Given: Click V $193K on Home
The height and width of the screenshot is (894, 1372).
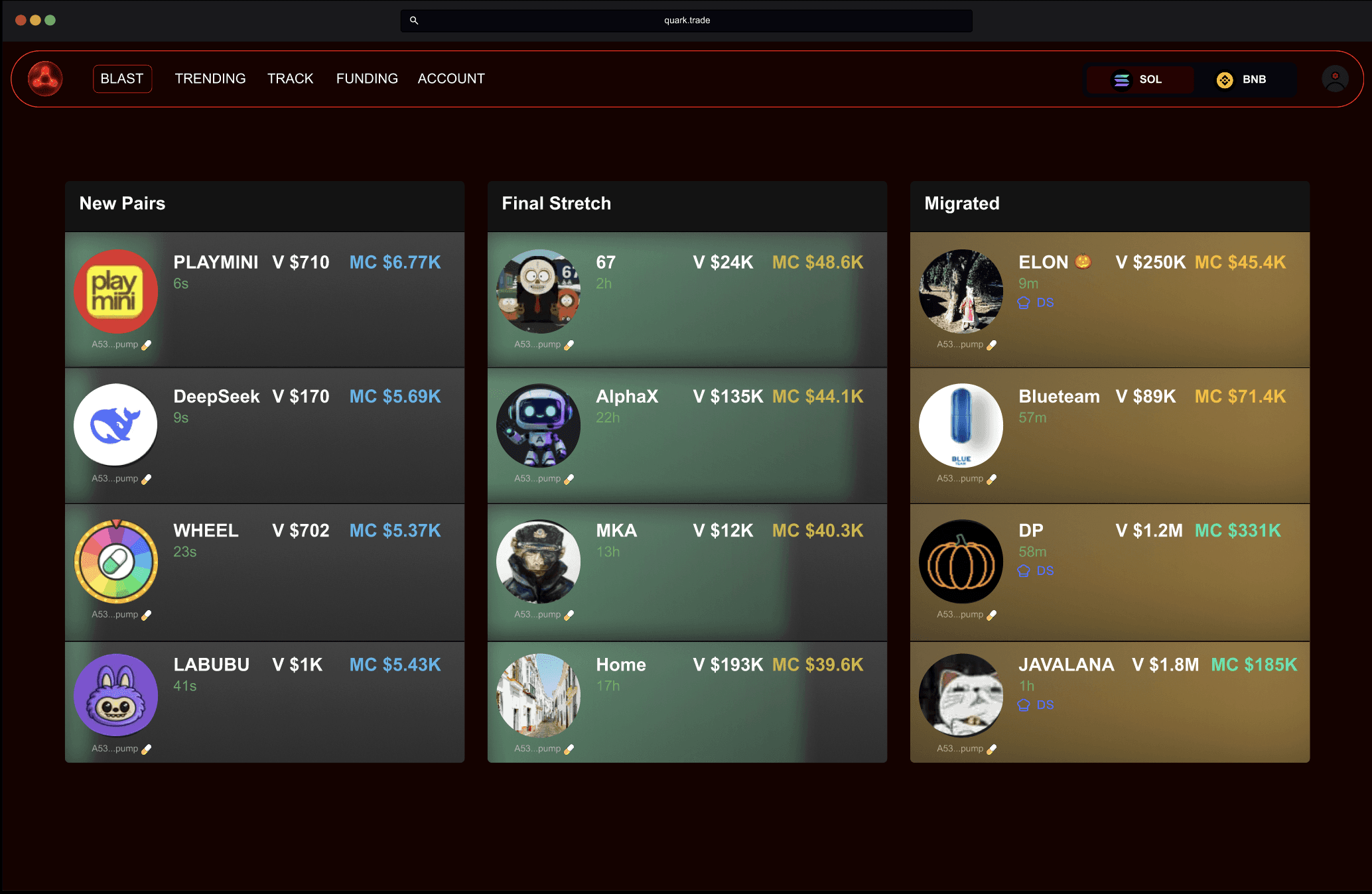Looking at the screenshot, I should pyautogui.click(x=728, y=665).
